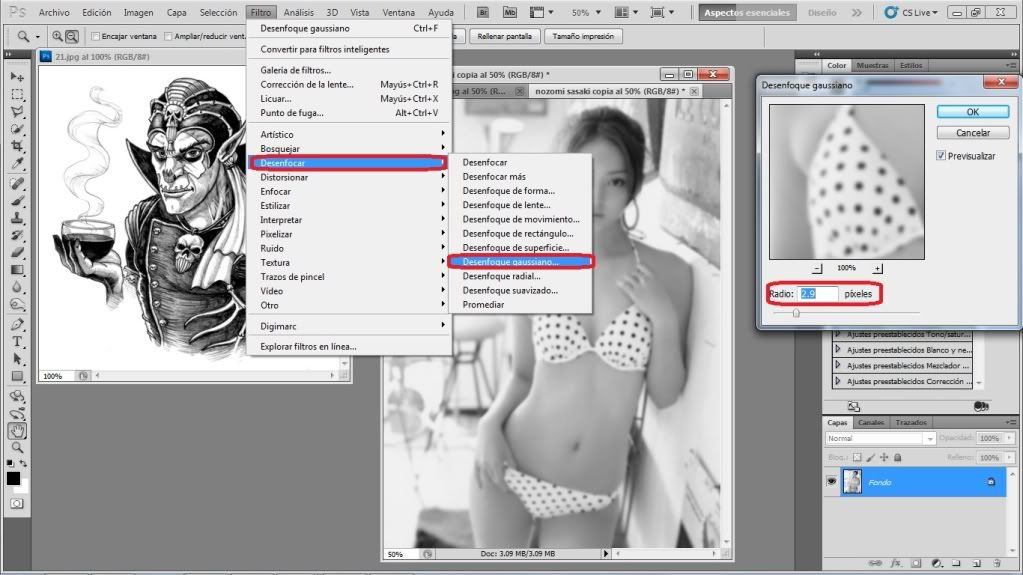Open Galería de filtros... entry
Image resolution: width=1023 pixels, height=575 pixels.
point(296,70)
